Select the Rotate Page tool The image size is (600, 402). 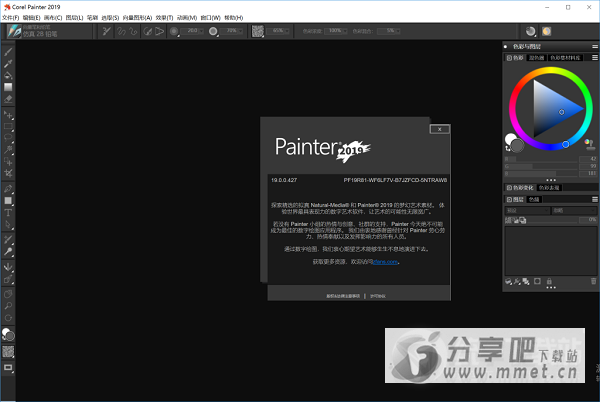8,318
